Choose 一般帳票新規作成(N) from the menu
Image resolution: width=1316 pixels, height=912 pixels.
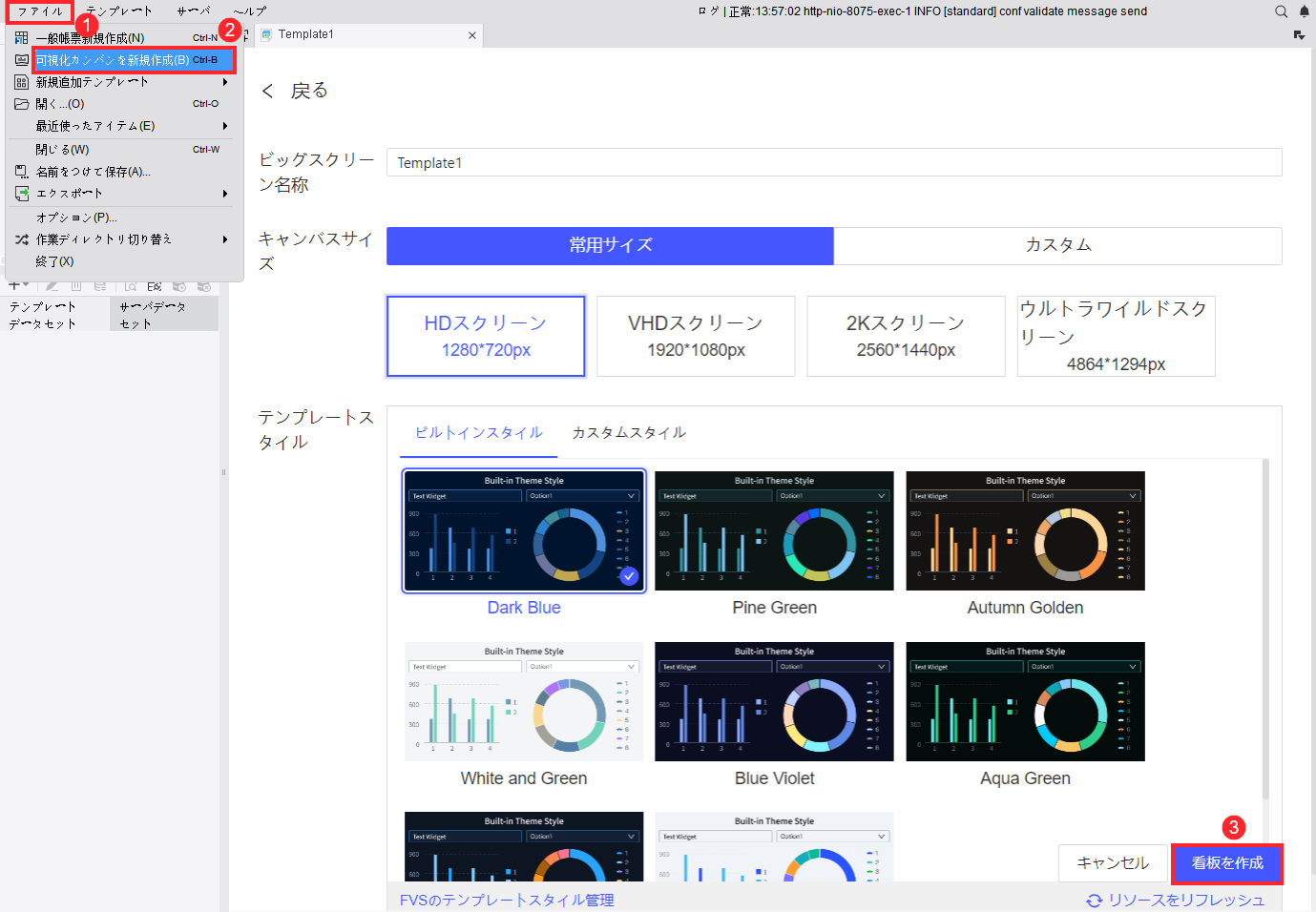pyautogui.click(x=124, y=38)
